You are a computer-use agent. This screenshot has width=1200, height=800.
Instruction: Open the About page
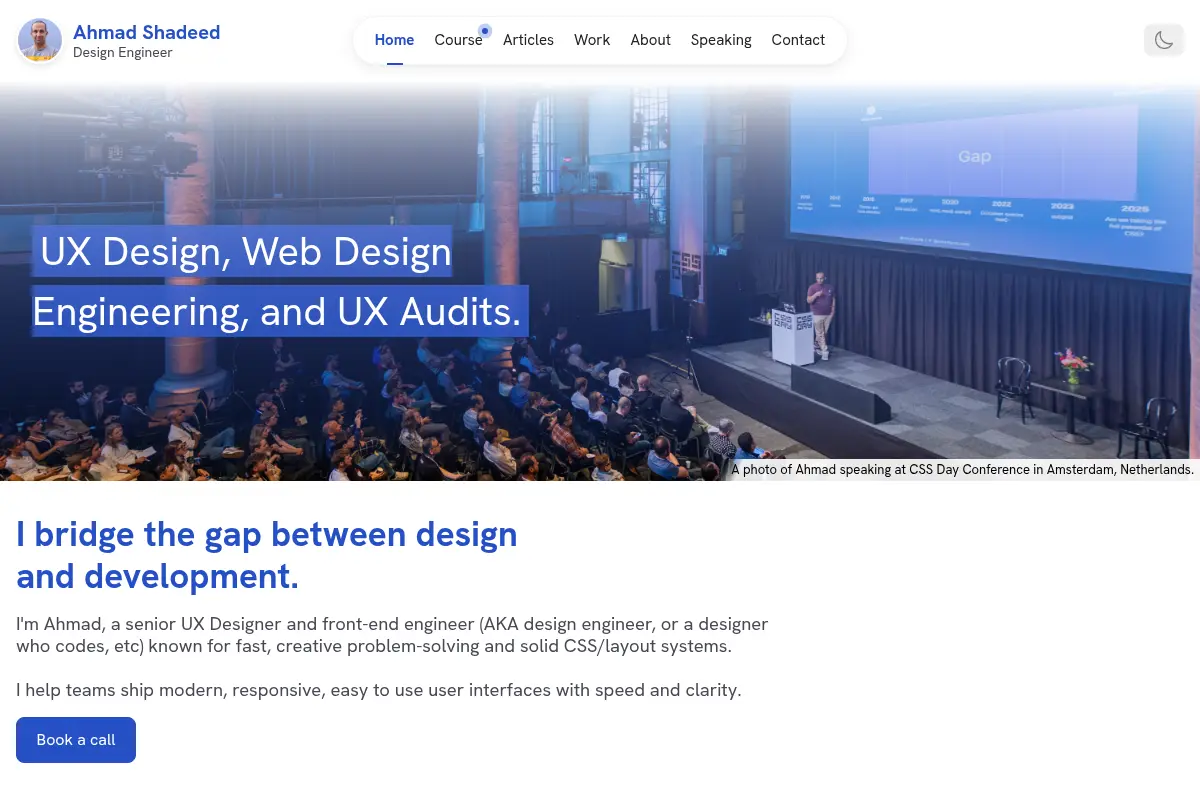650,40
